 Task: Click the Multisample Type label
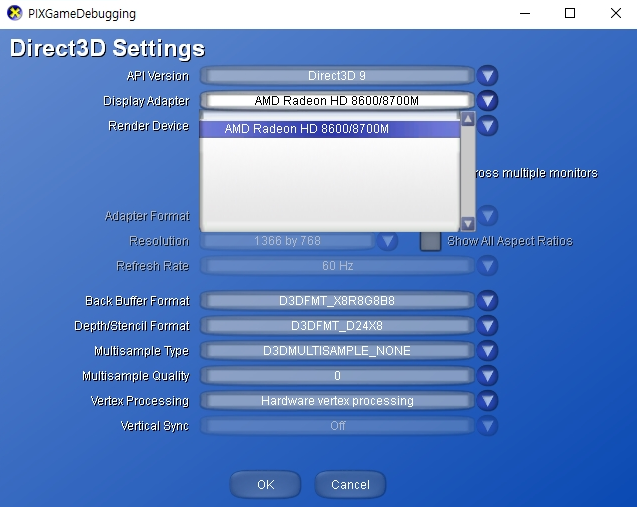coord(142,351)
